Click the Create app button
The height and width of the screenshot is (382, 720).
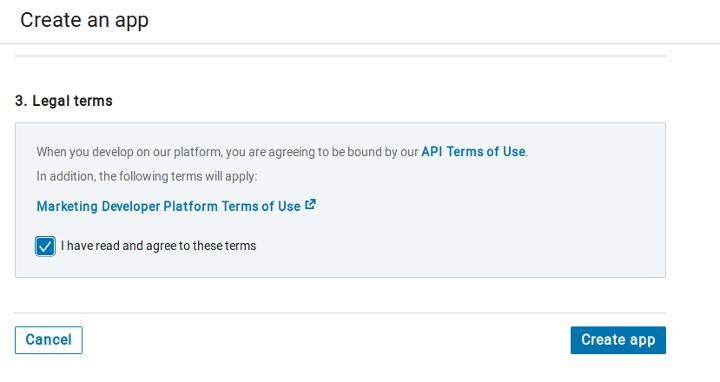[x=618, y=340]
